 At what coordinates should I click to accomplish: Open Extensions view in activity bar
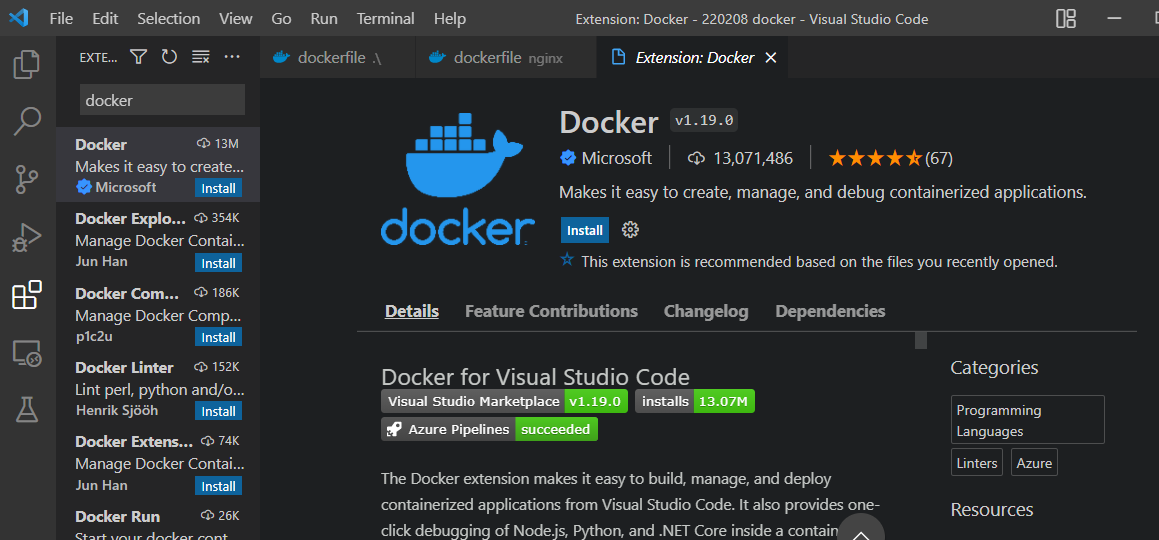pos(27,295)
